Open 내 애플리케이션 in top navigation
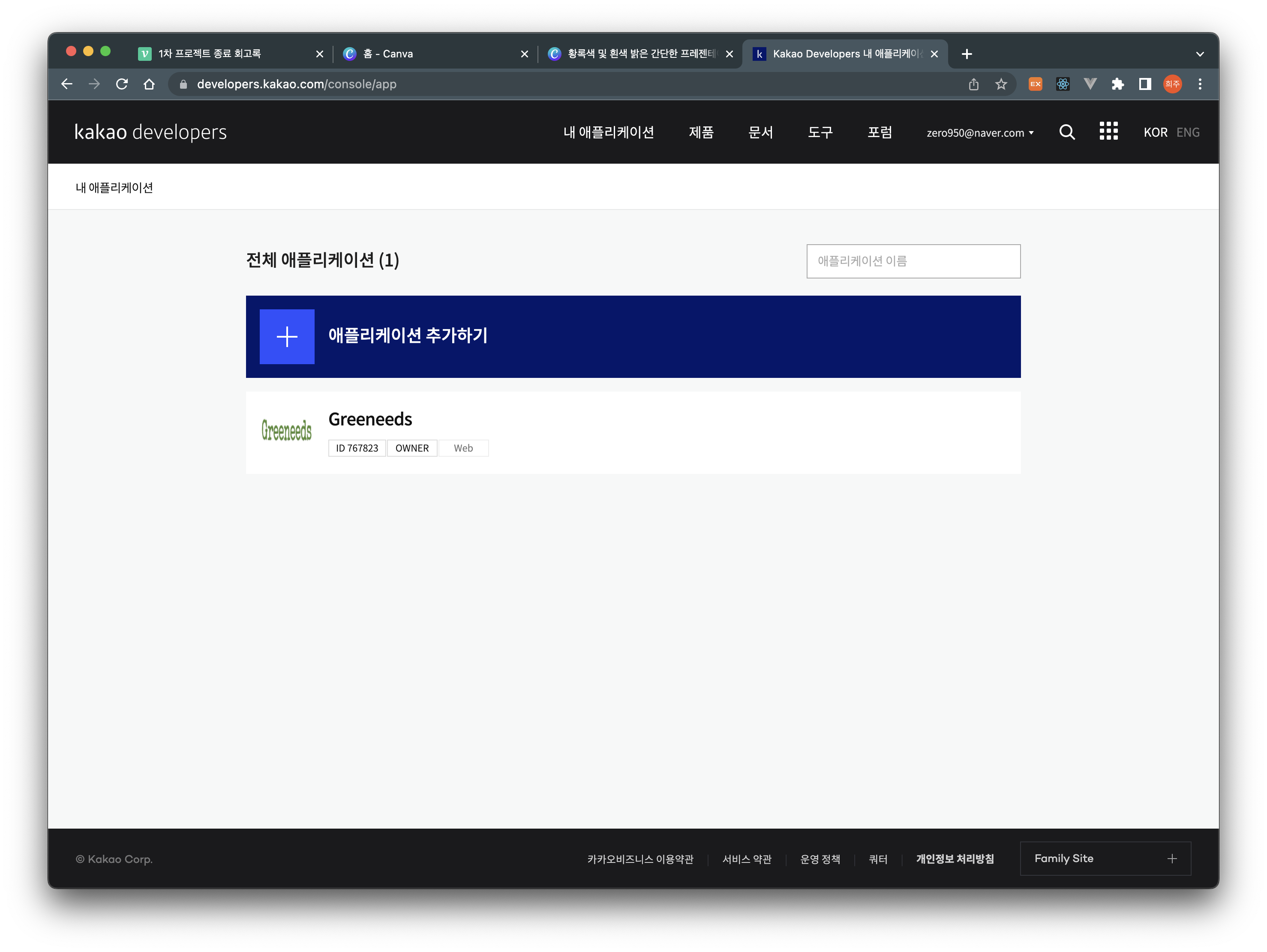Screen dimensions: 1267x952 point(608,132)
